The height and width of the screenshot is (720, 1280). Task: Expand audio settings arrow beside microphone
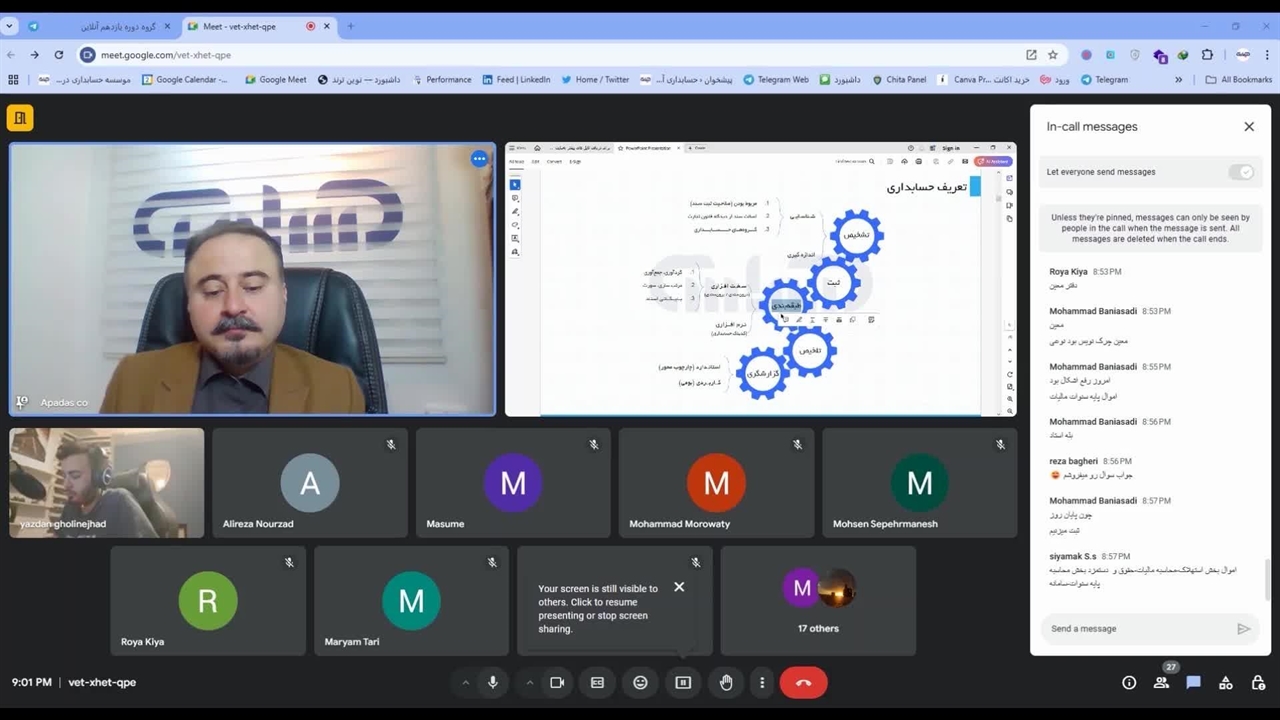(x=465, y=683)
